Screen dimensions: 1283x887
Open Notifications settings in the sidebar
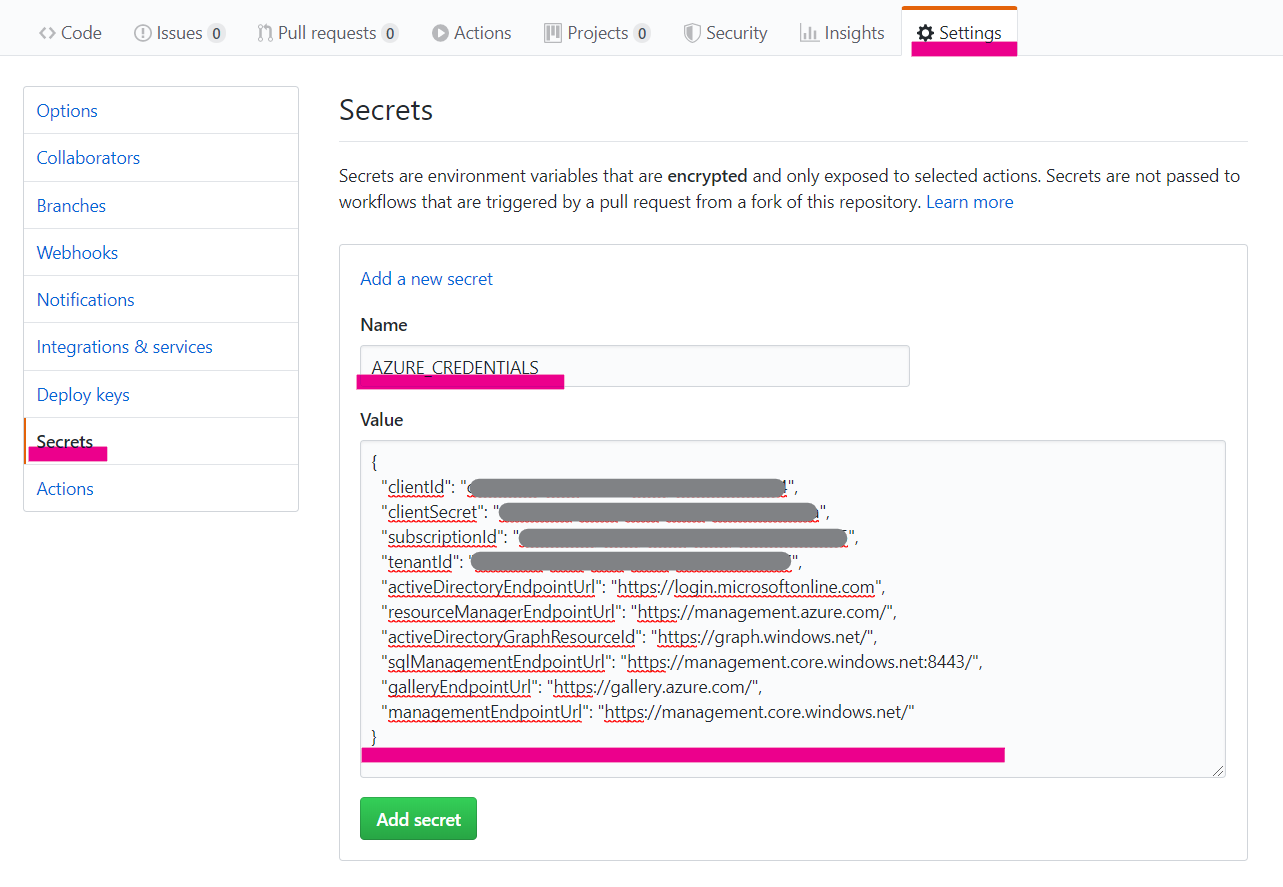pyautogui.click(x=85, y=300)
